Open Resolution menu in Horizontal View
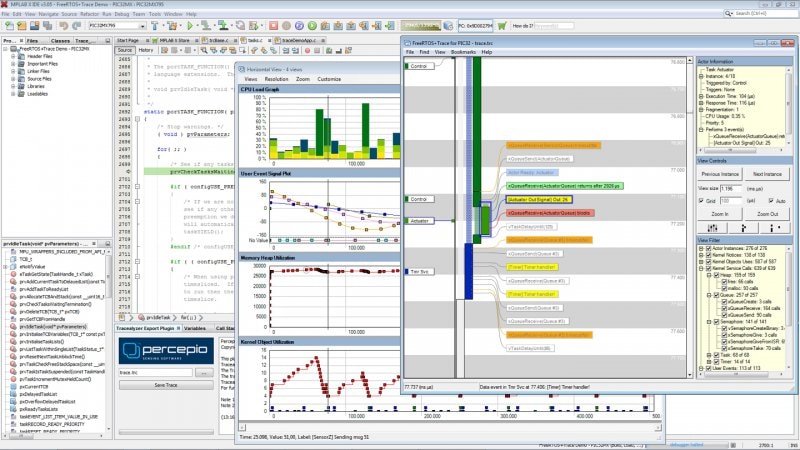The width and height of the screenshot is (800, 450). coord(276,79)
